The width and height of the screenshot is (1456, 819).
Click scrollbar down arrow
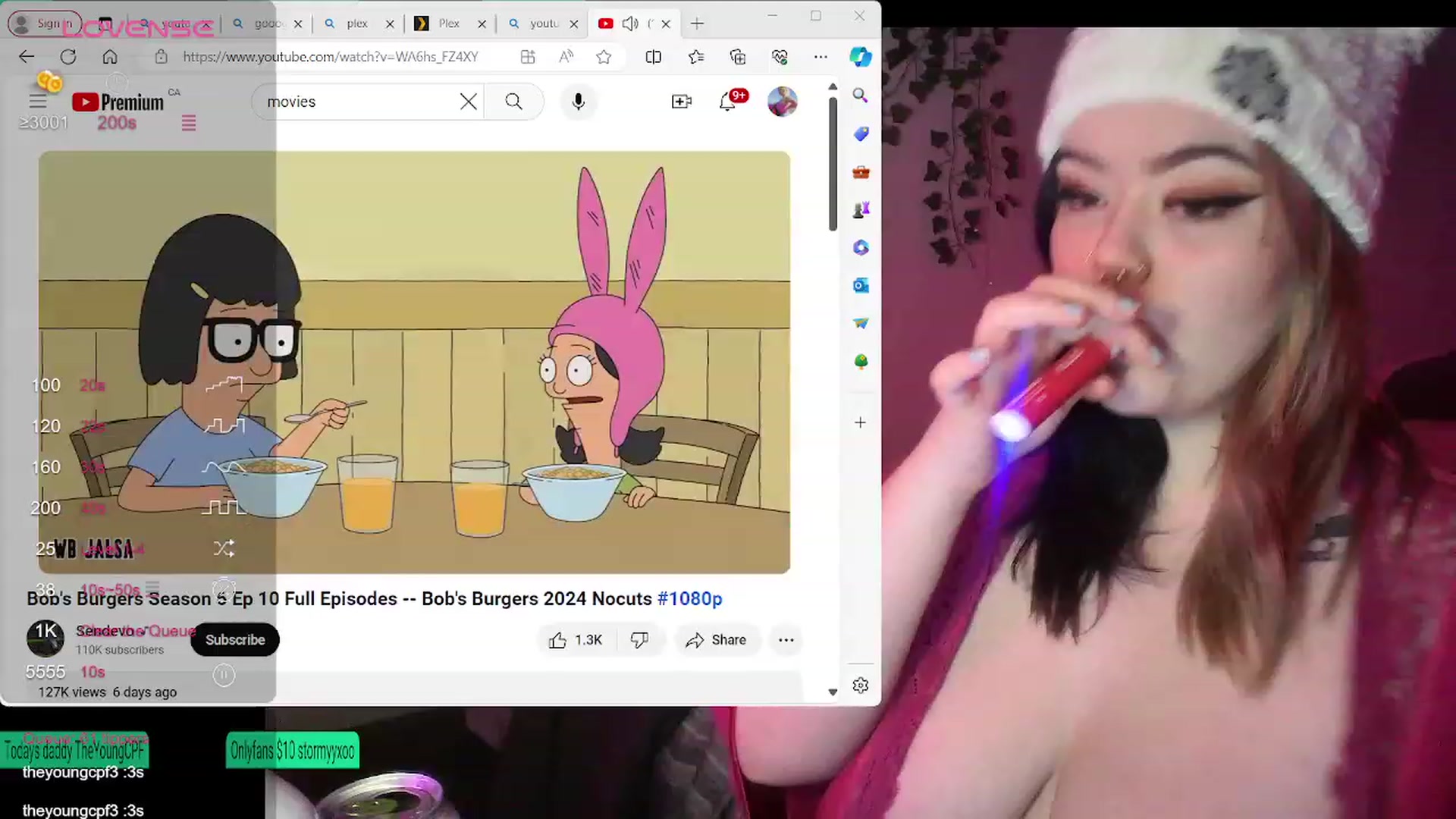coord(833,692)
